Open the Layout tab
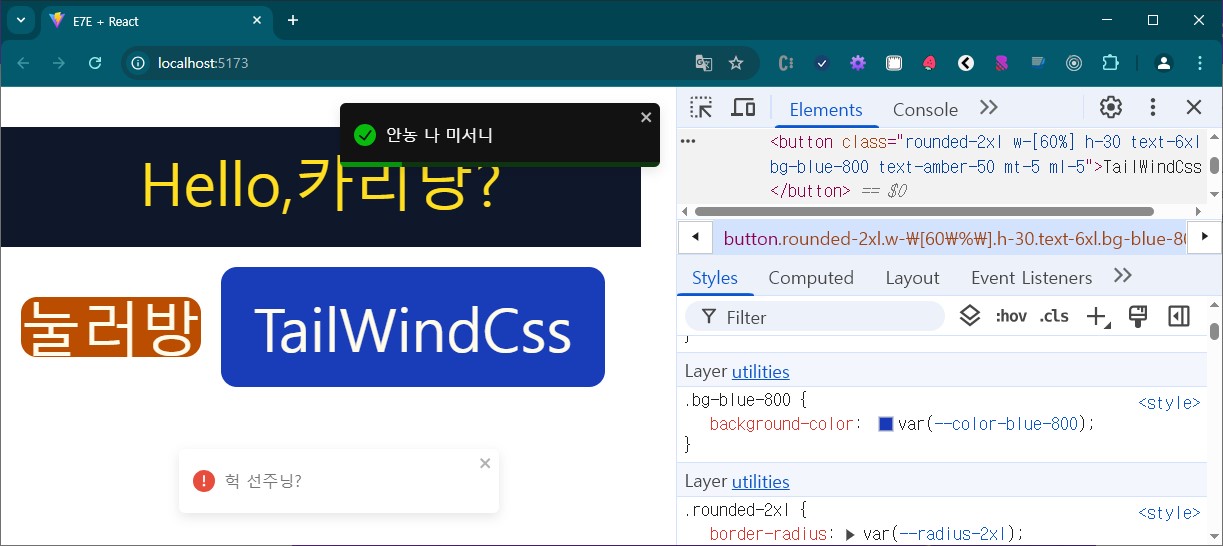1223x546 pixels. point(912,277)
